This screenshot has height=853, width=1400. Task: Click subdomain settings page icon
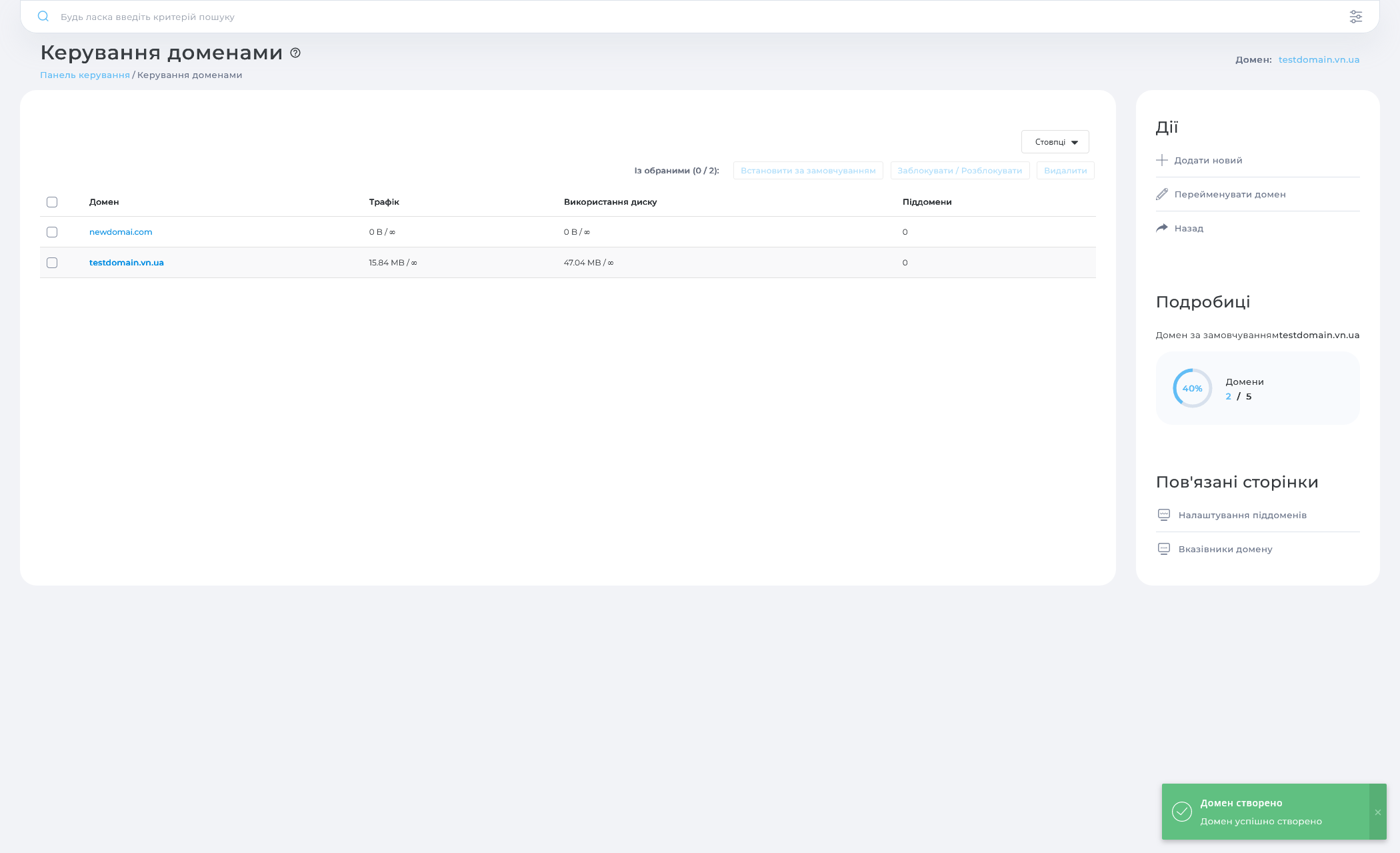(1164, 515)
